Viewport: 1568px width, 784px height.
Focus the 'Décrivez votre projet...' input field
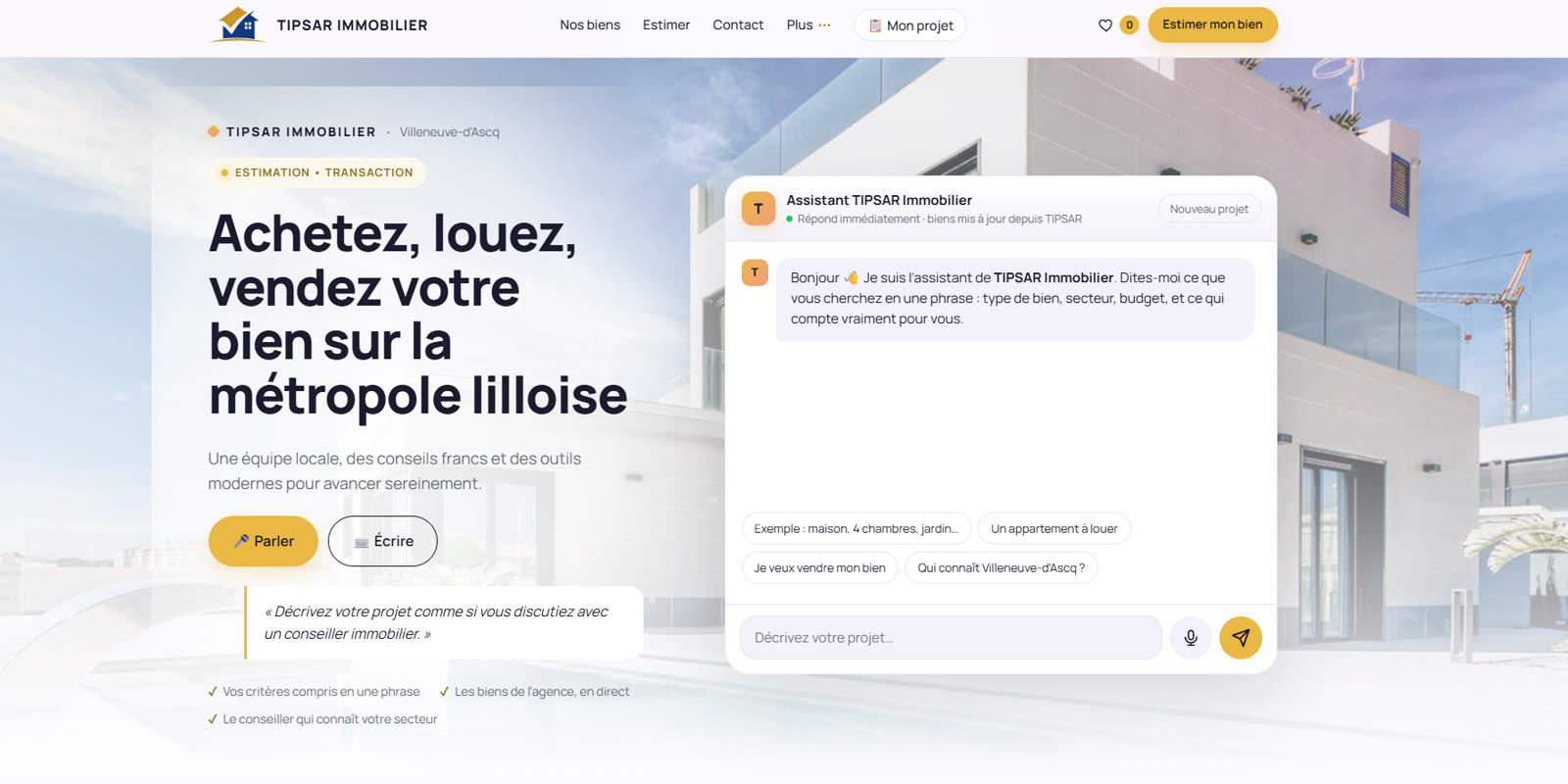point(951,638)
